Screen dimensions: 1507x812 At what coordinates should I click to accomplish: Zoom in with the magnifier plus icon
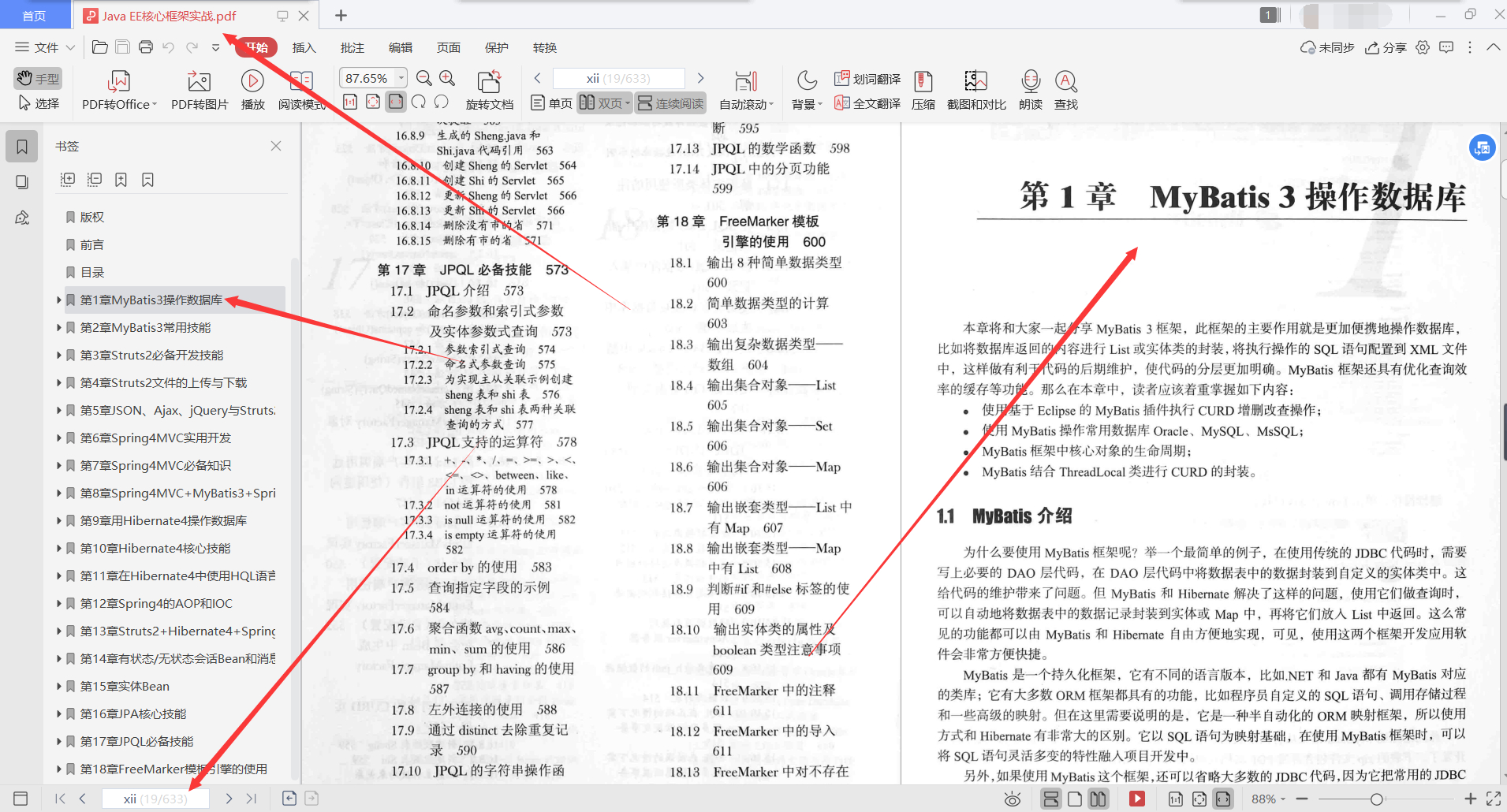[x=447, y=78]
